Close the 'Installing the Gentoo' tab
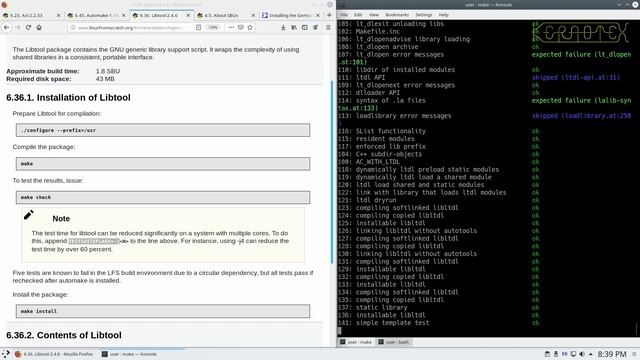 click(318, 15)
